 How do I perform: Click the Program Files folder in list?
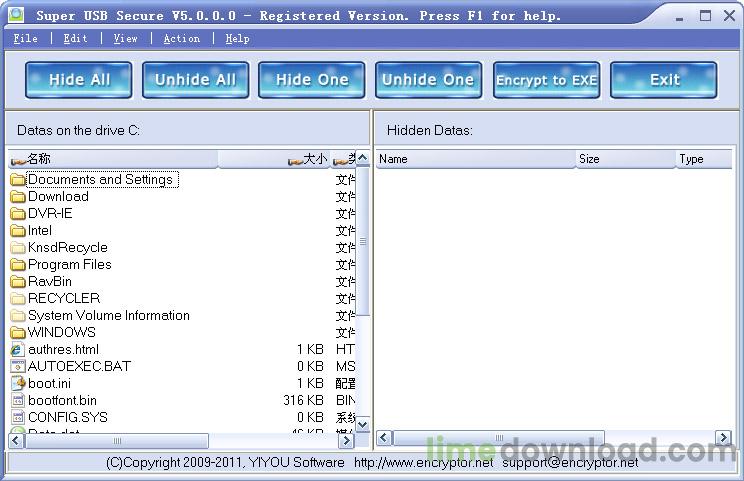69,265
